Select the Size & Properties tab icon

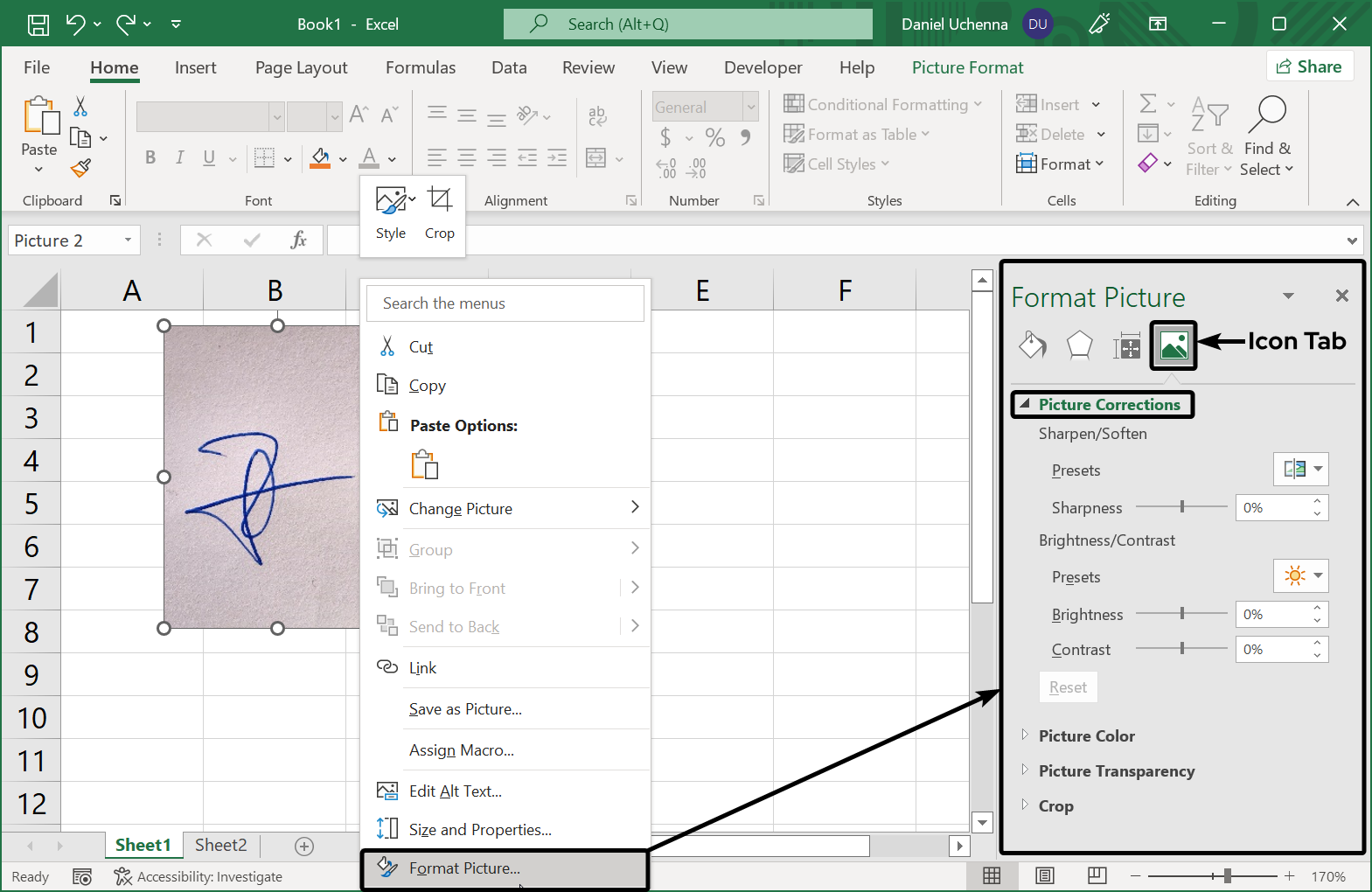[x=1126, y=346]
